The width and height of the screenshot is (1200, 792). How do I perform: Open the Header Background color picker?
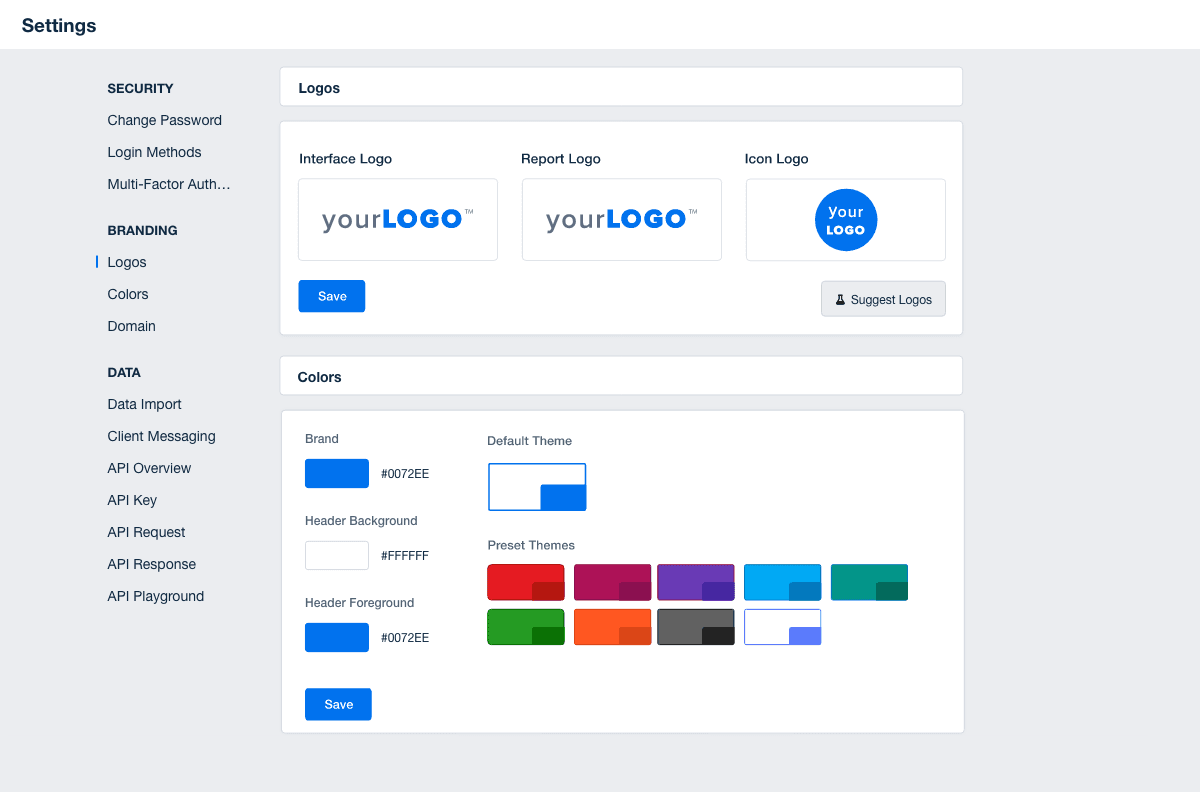(x=336, y=555)
